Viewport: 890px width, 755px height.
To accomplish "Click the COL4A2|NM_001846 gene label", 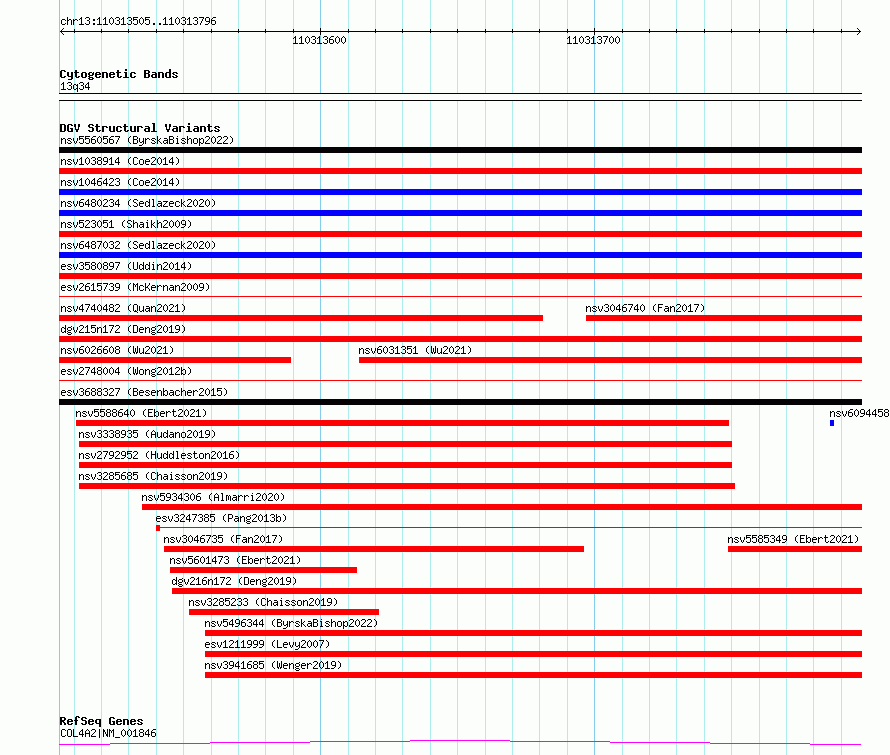I will 108,733.
